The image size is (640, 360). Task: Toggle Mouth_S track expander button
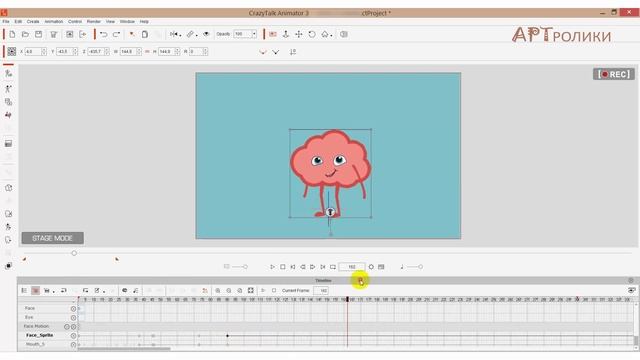click(x=73, y=344)
